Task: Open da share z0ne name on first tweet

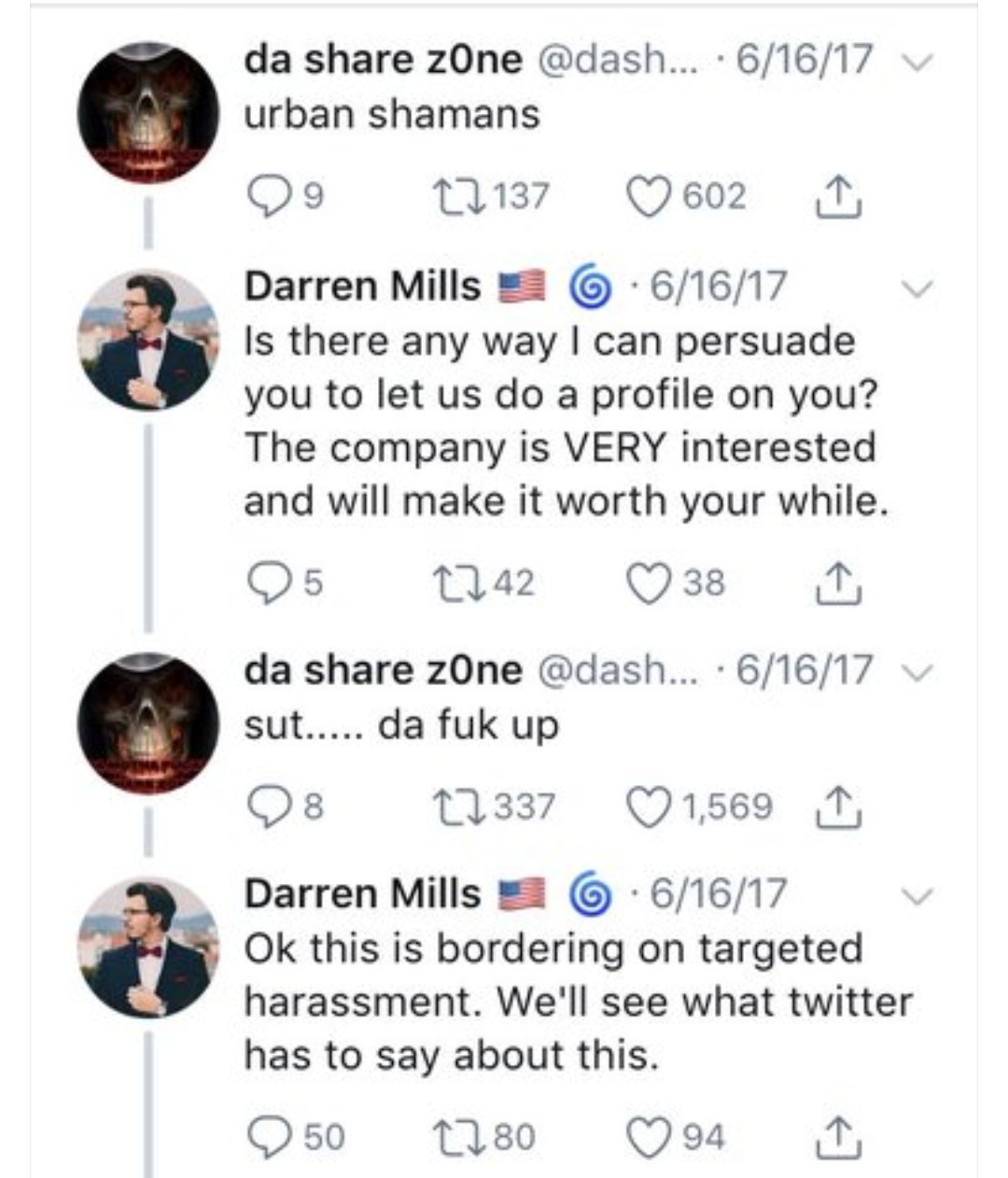Action: click(383, 61)
